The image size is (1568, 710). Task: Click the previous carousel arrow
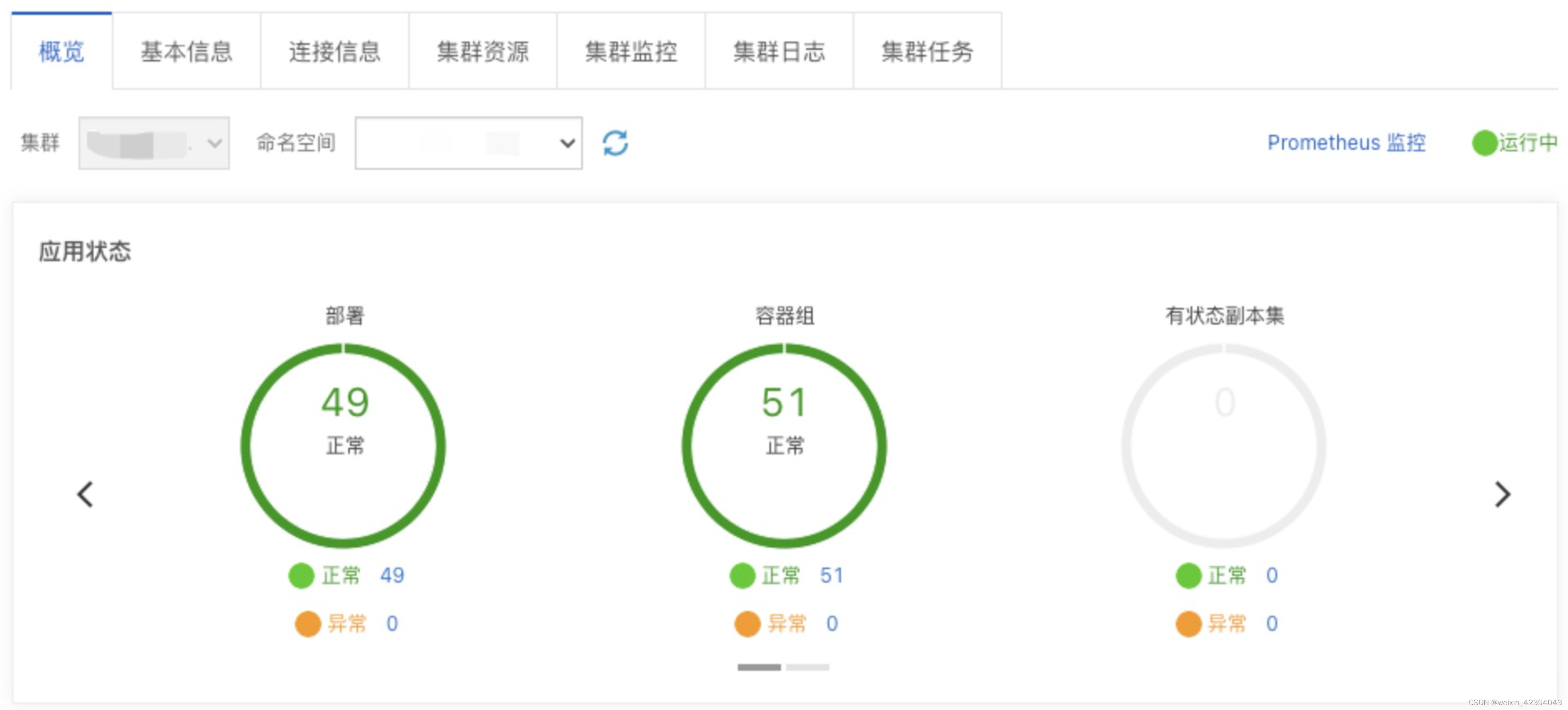coord(85,494)
